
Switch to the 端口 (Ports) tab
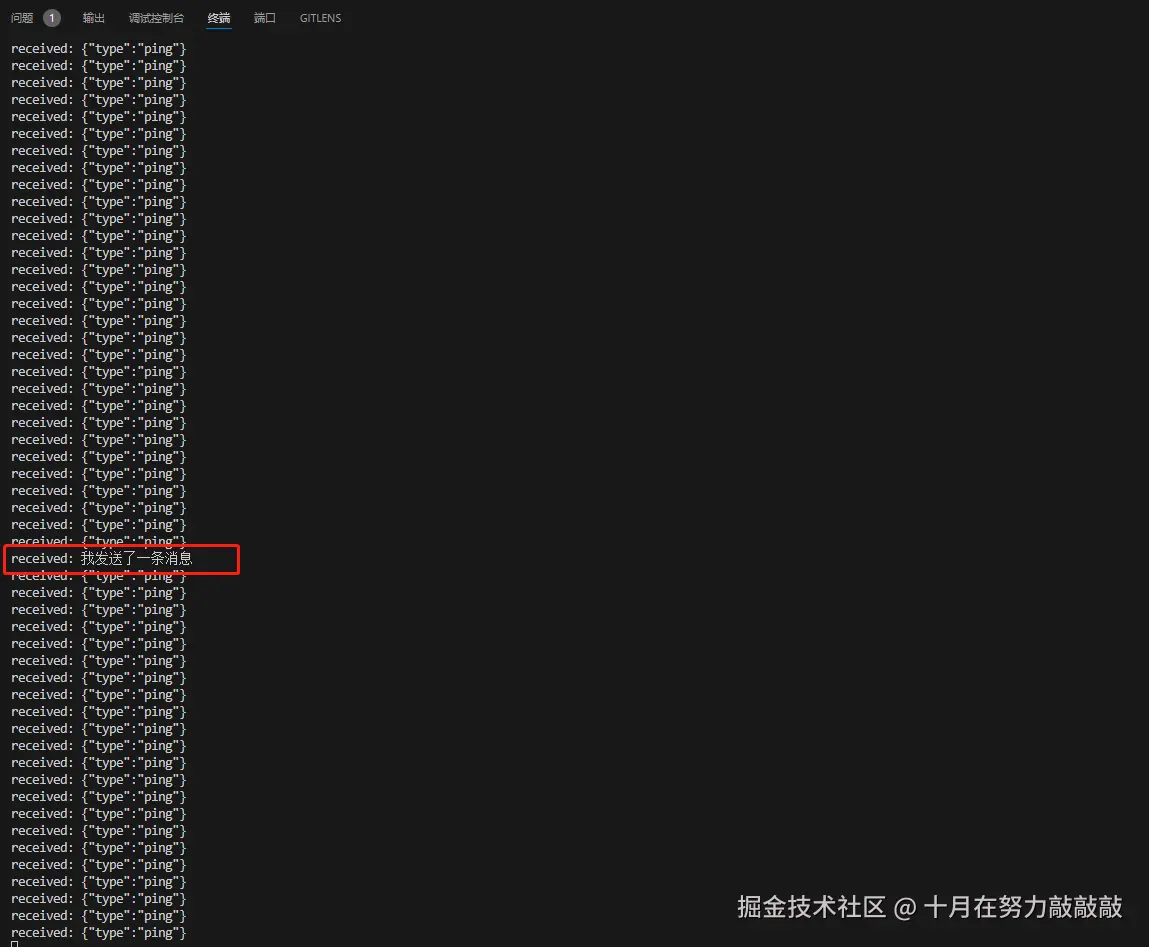coord(264,17)
